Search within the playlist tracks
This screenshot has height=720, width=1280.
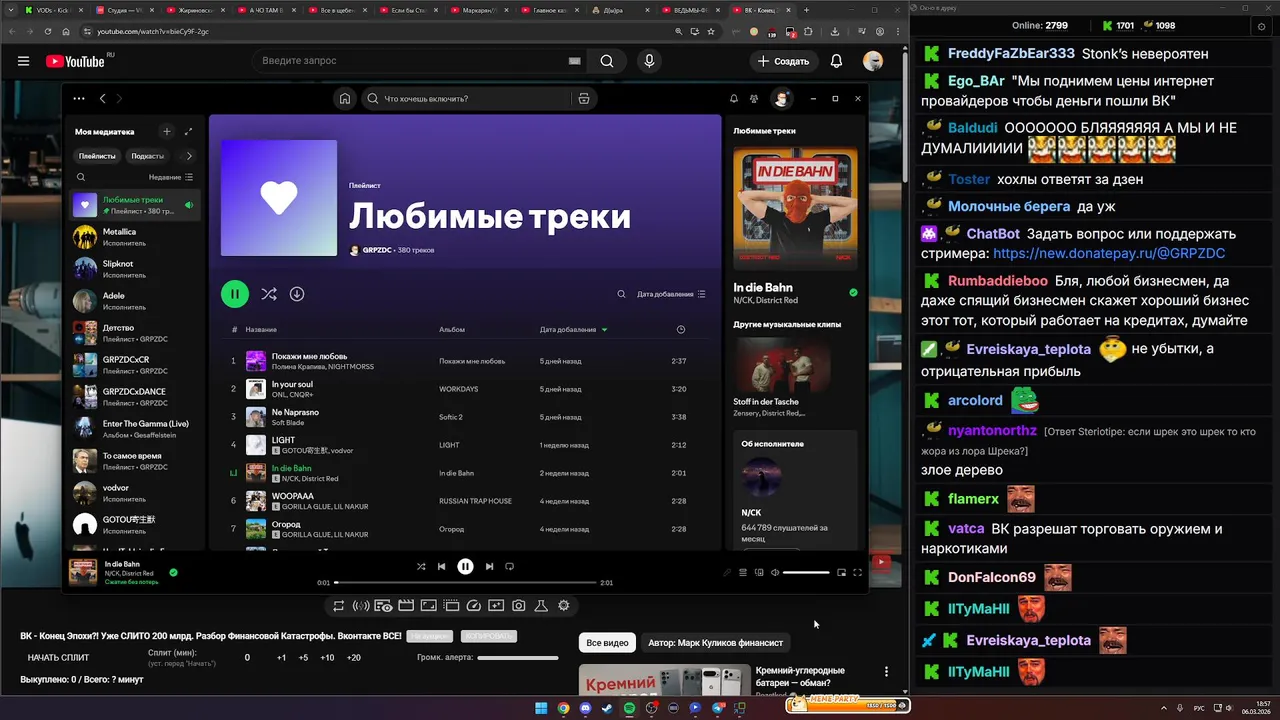[621, 294]
